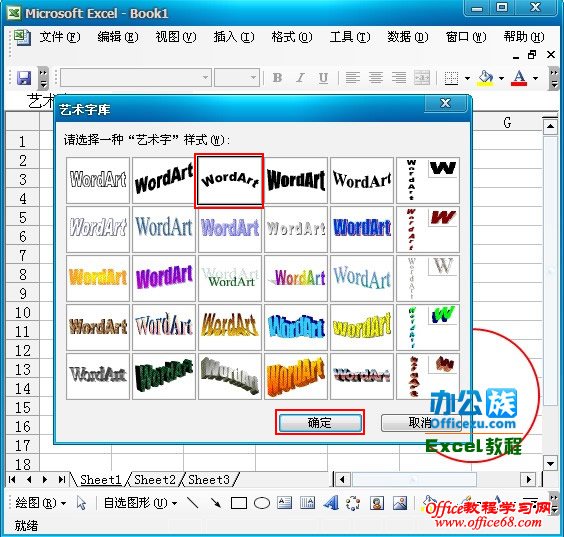564x537 pixels.
Task: Click the previous sheet navigation arrow
Action: coord(29,479)
